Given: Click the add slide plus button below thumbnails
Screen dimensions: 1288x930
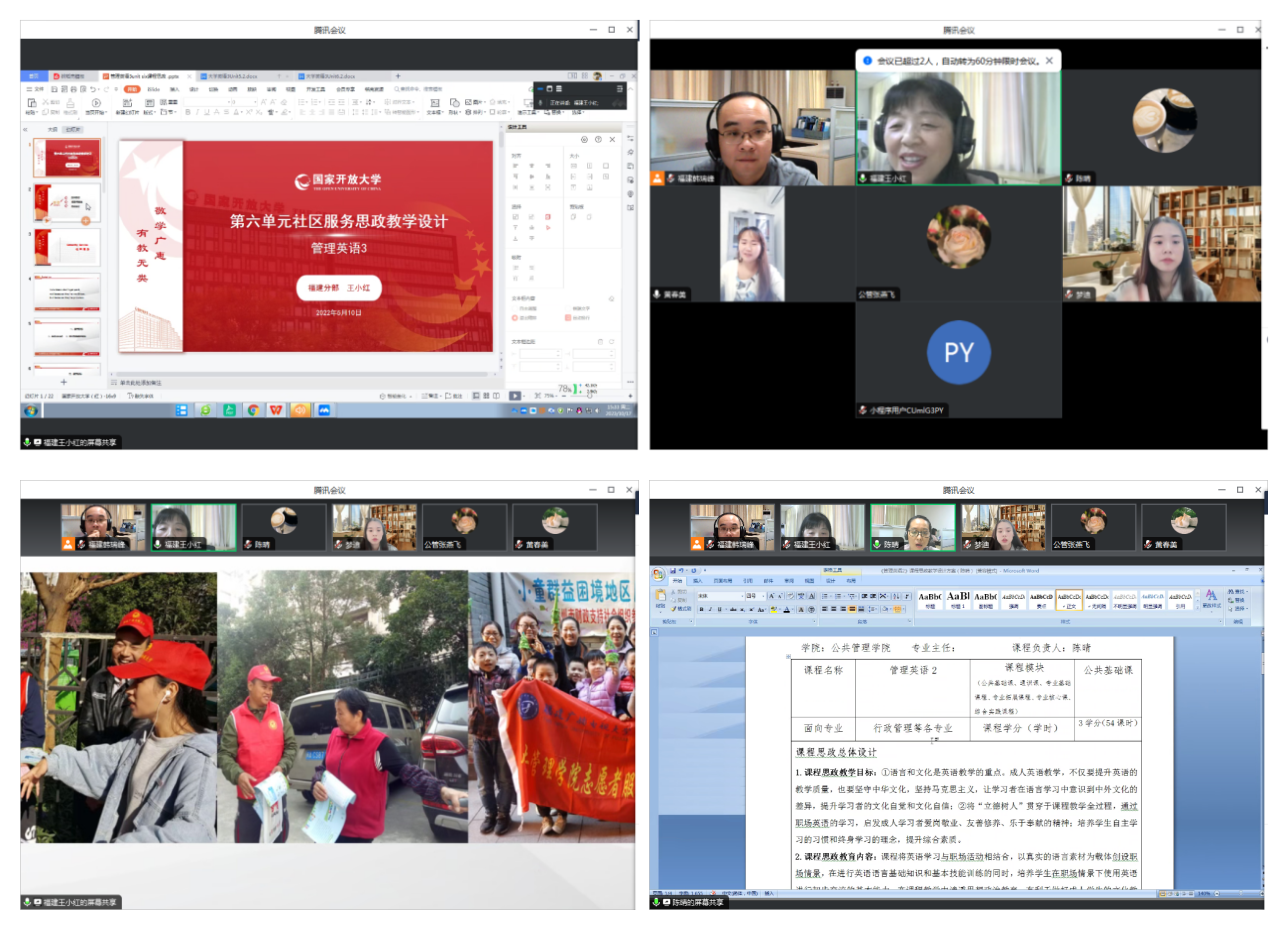Looking at the screenshot, I should click(x=64, y=382).
